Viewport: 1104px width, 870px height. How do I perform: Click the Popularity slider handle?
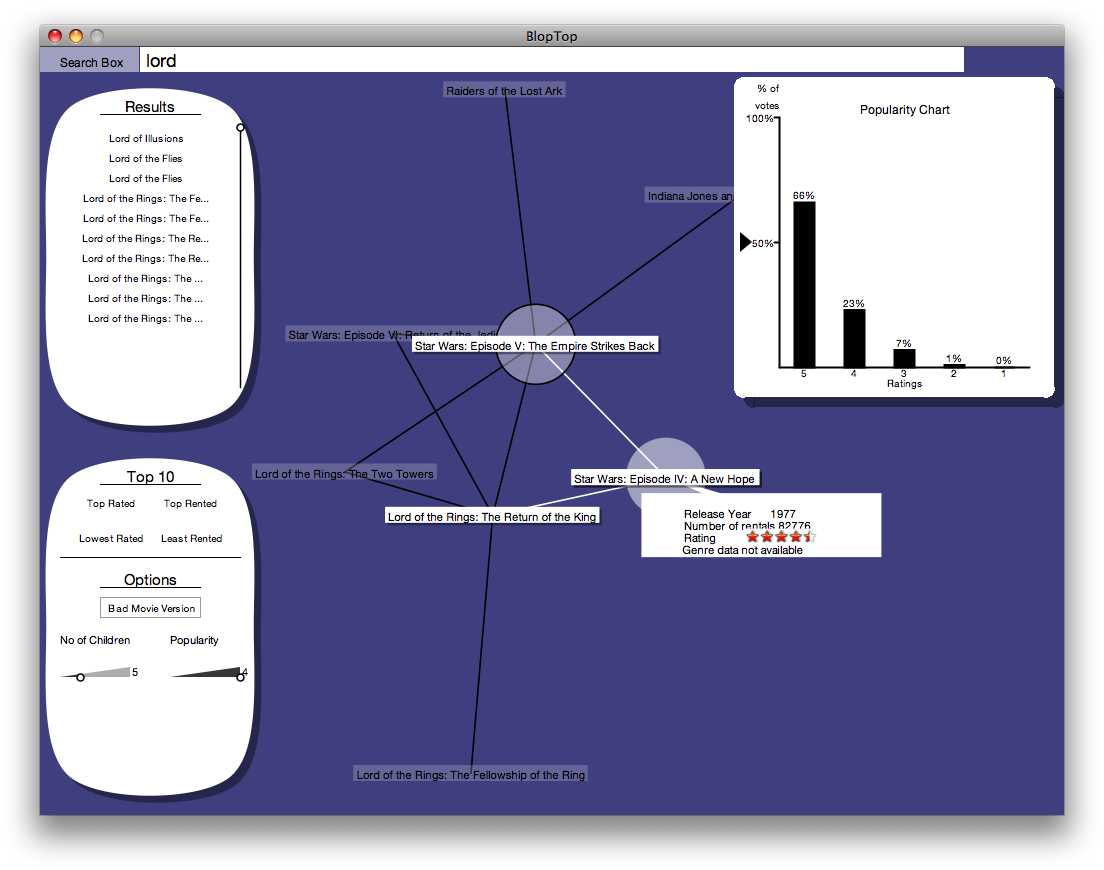click(x=240, y=677)
